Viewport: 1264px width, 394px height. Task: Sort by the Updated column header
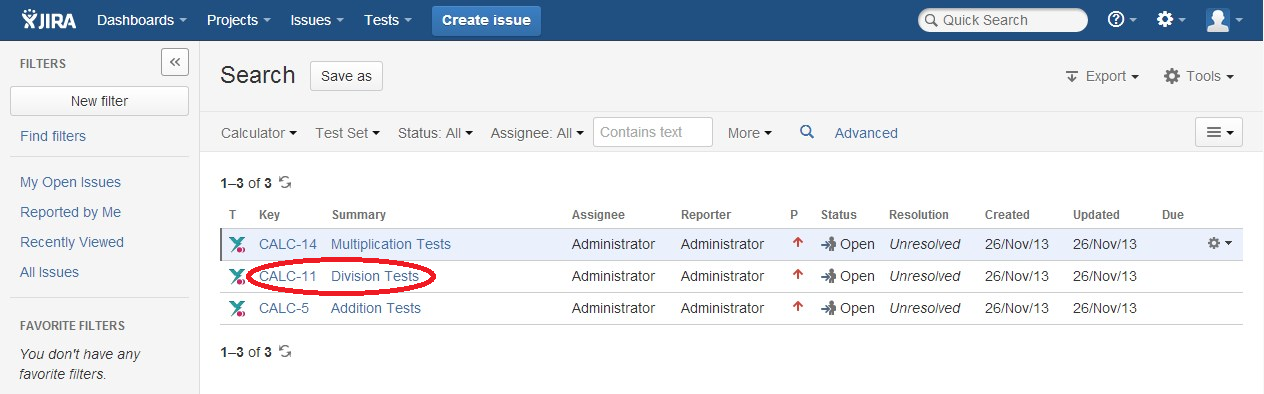point(1096,215)
